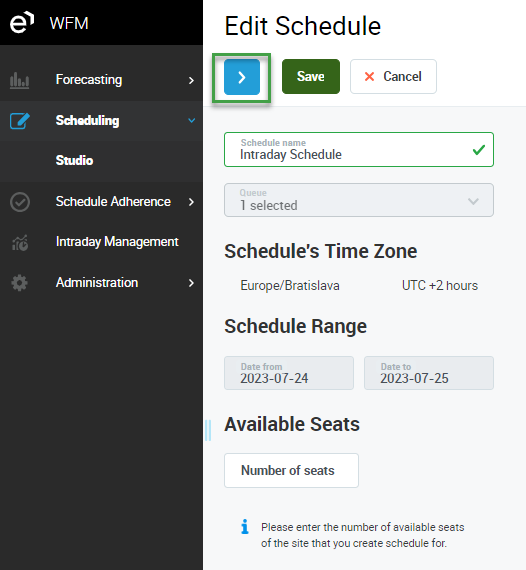Open the Studio submenu item

pyautogui.click(x=75, y=160)
